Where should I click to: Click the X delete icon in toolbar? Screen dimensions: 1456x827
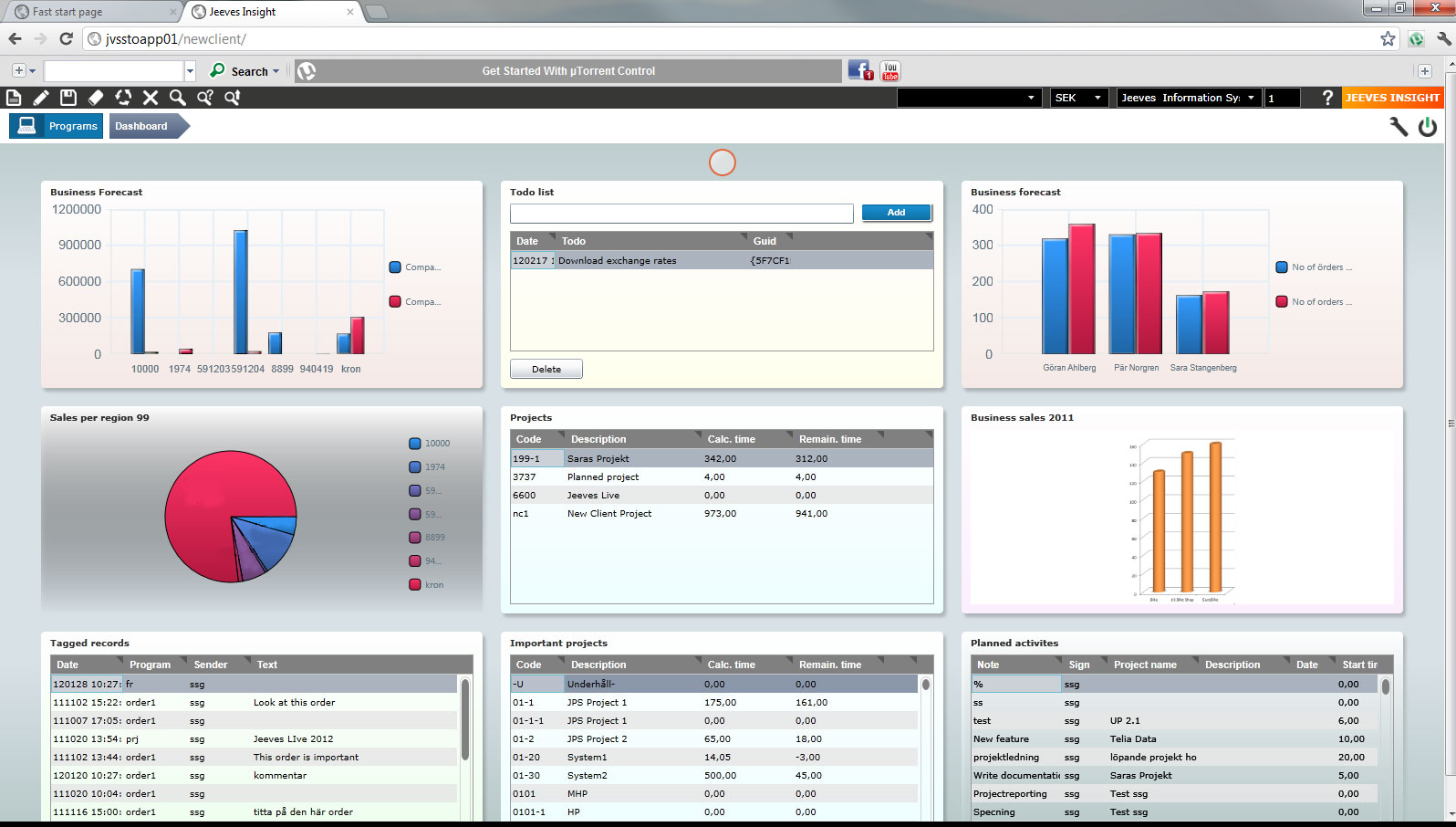[x=151, y=98]
